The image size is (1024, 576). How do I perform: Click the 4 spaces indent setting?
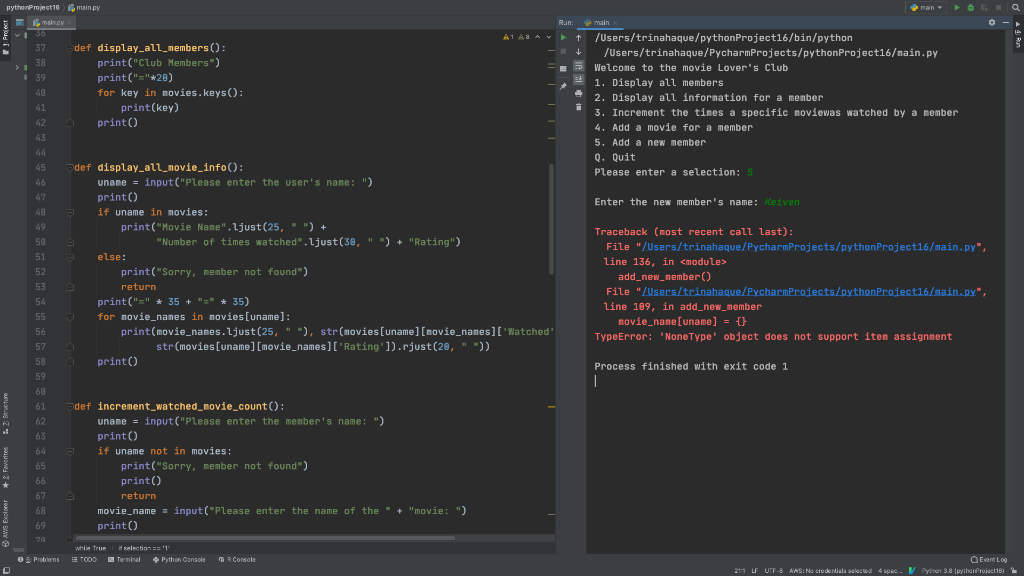pyautogui.click(x=889, y=571)
